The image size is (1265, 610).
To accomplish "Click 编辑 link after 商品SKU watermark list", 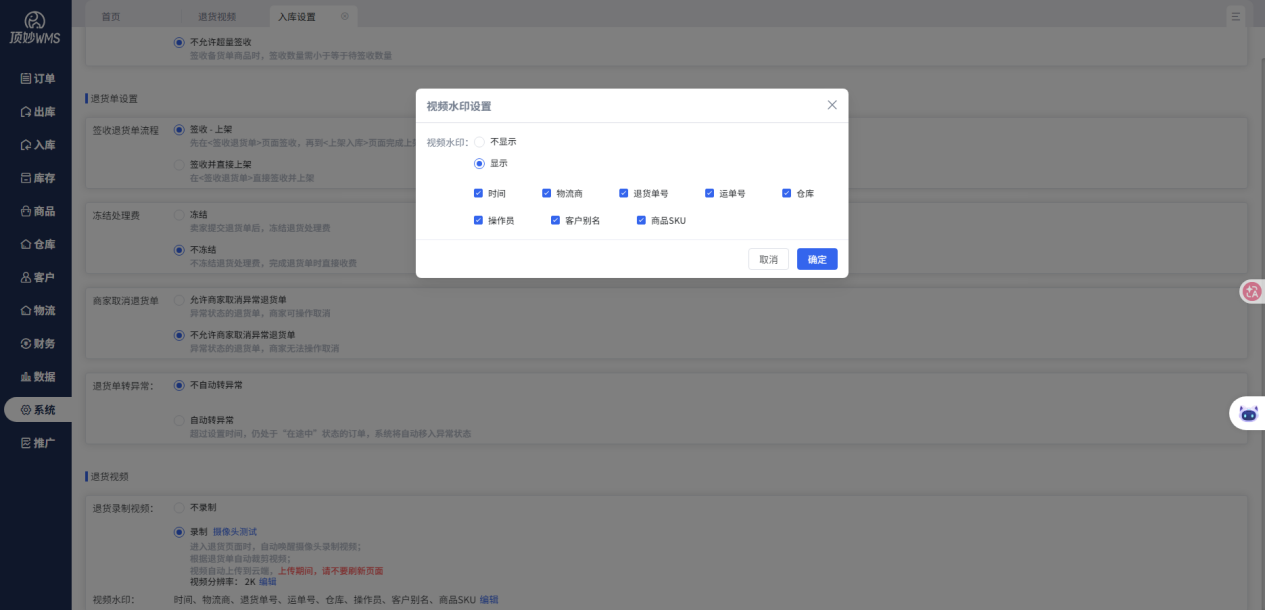I will click(x=489, y=600).
